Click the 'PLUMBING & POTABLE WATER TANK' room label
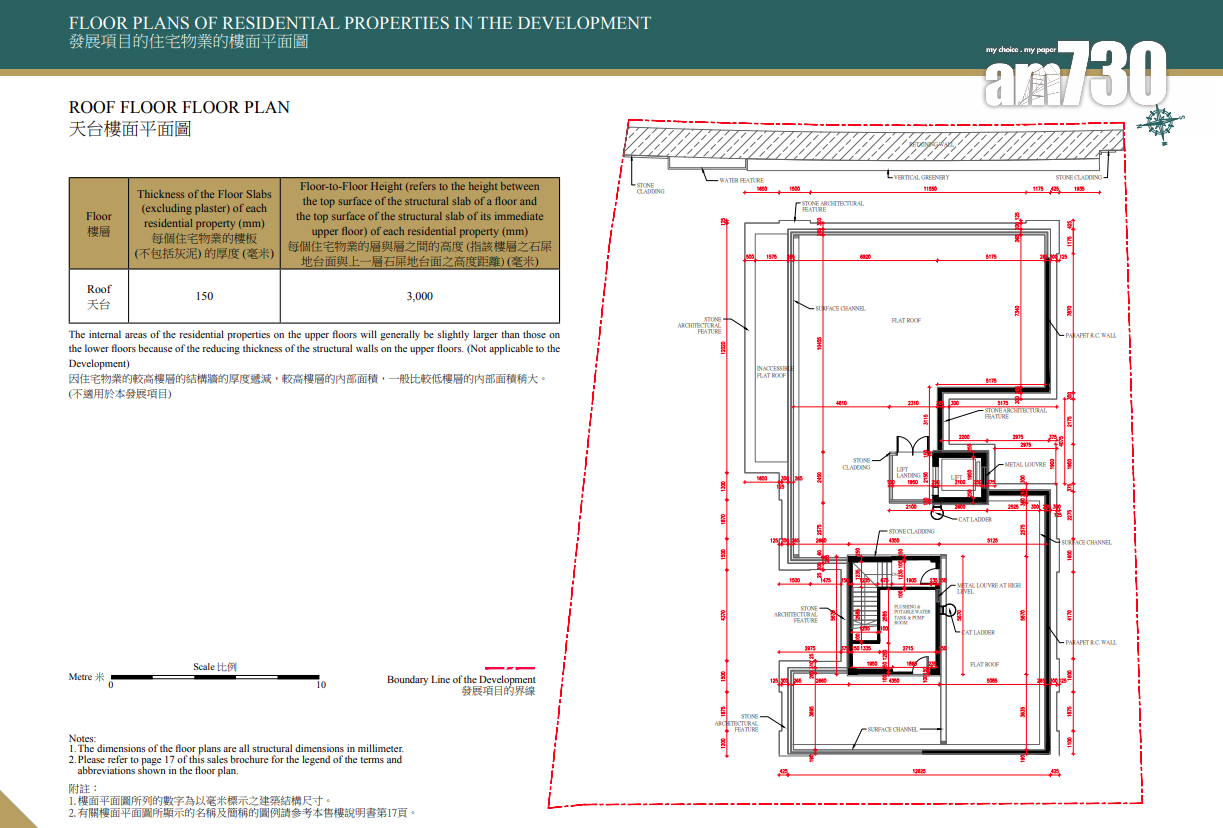The width and height of the screenshot is (1223, 828). [x=909, y=614]
